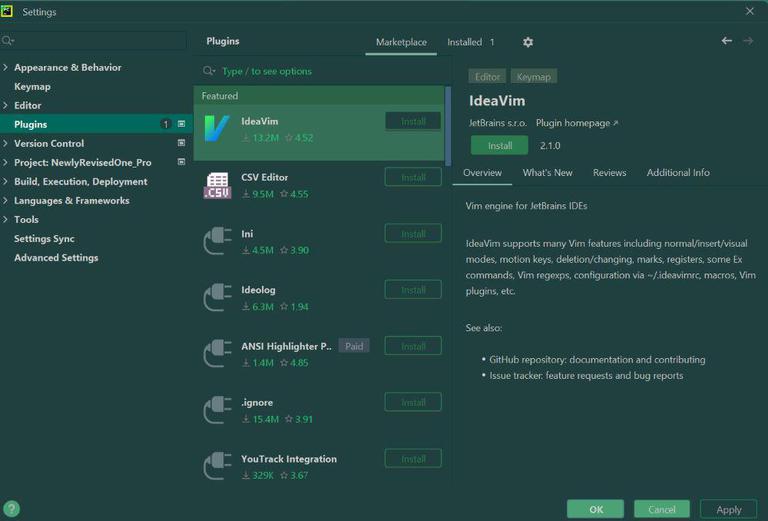Click the Ini plugin plug icon
Viewport: 768px width, 521px height.
click(217, 241)
